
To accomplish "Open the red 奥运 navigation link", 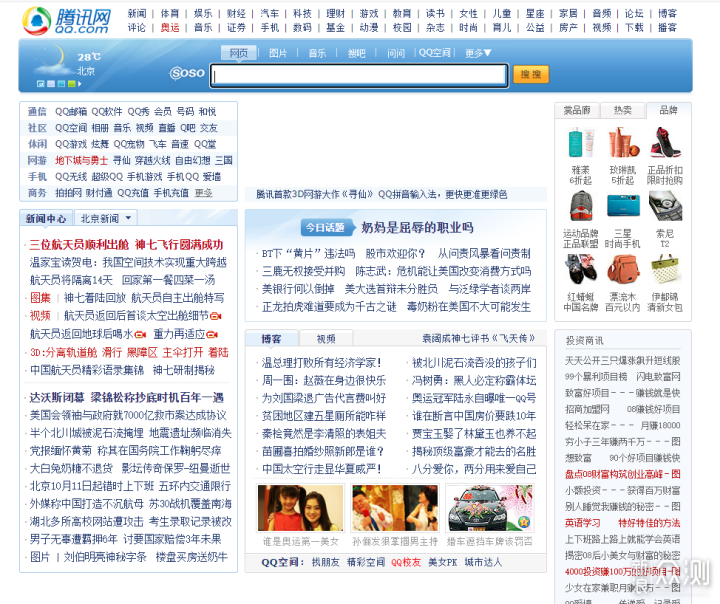I will pyautogui.click(x=170, y=28).
